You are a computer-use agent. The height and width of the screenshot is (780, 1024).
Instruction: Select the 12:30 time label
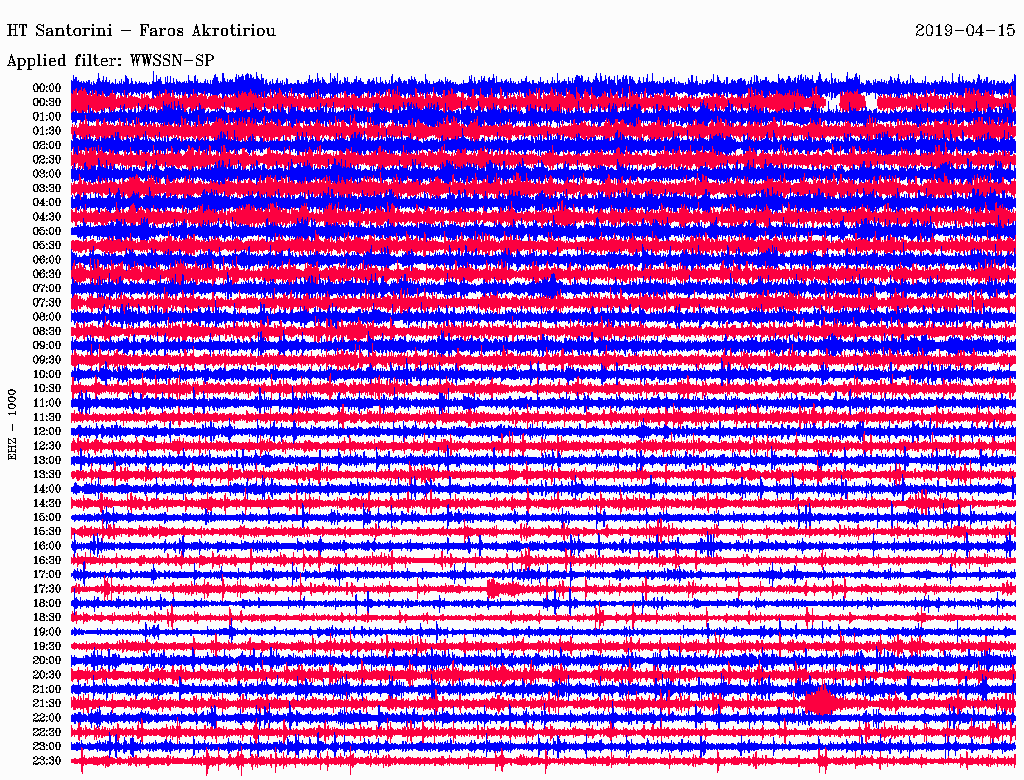coord(47,446)
